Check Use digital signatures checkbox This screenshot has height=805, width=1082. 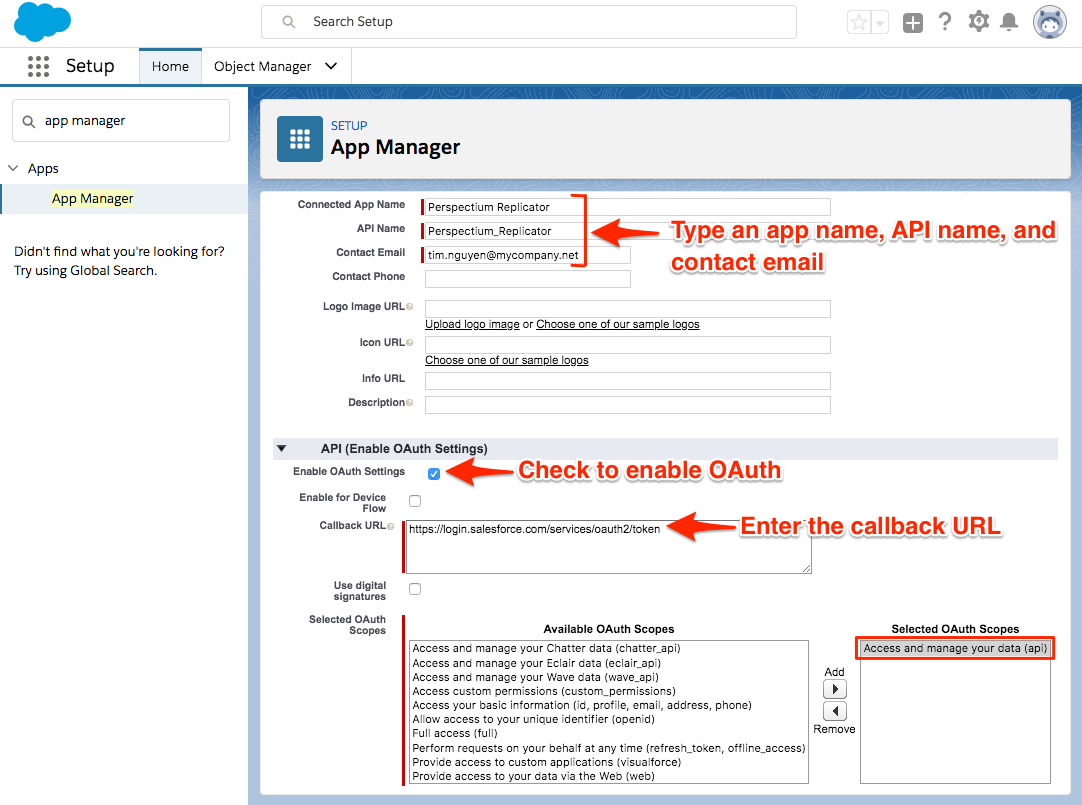pyautogui.click(x=415, y=588)
